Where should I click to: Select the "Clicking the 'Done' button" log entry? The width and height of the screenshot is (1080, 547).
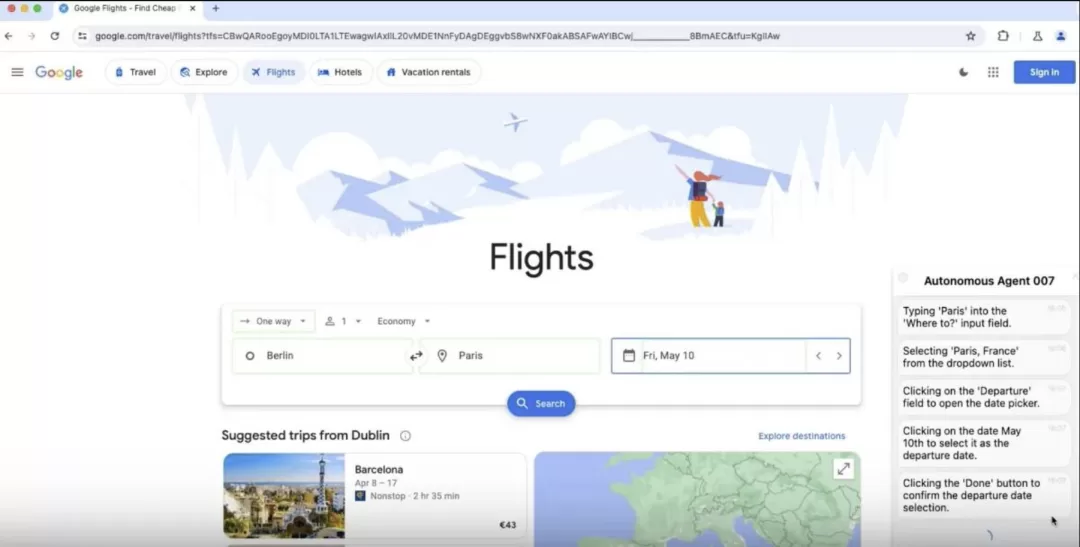pyautogui.click(x=983, y=495)
